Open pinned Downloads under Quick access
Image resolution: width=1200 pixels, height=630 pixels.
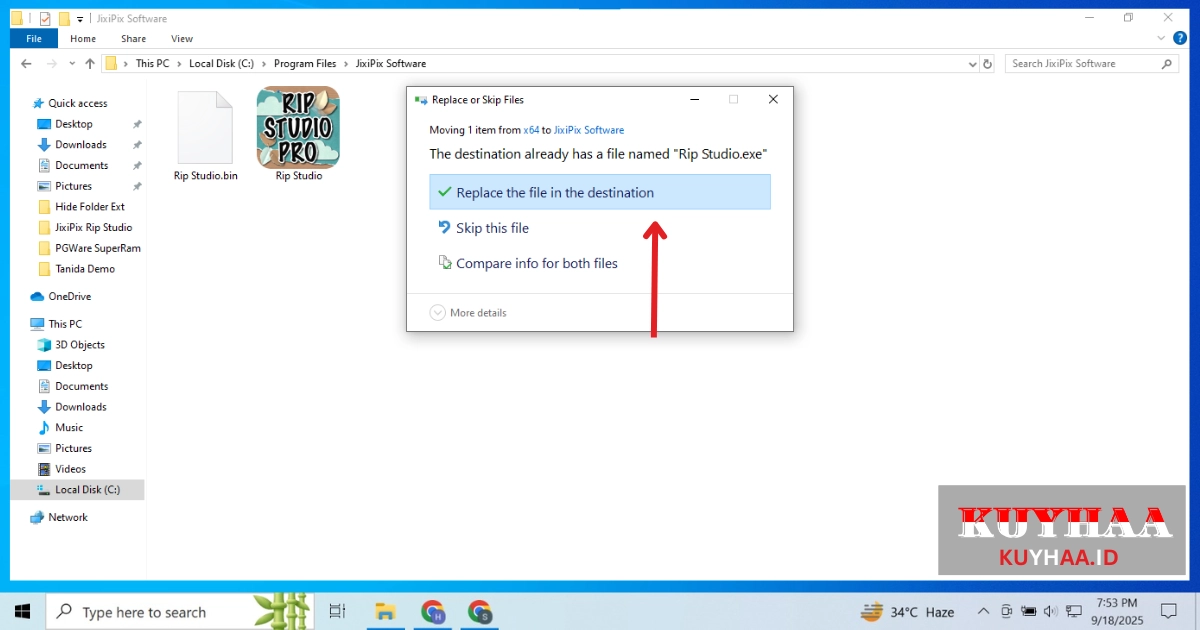(x=80, y=145)
